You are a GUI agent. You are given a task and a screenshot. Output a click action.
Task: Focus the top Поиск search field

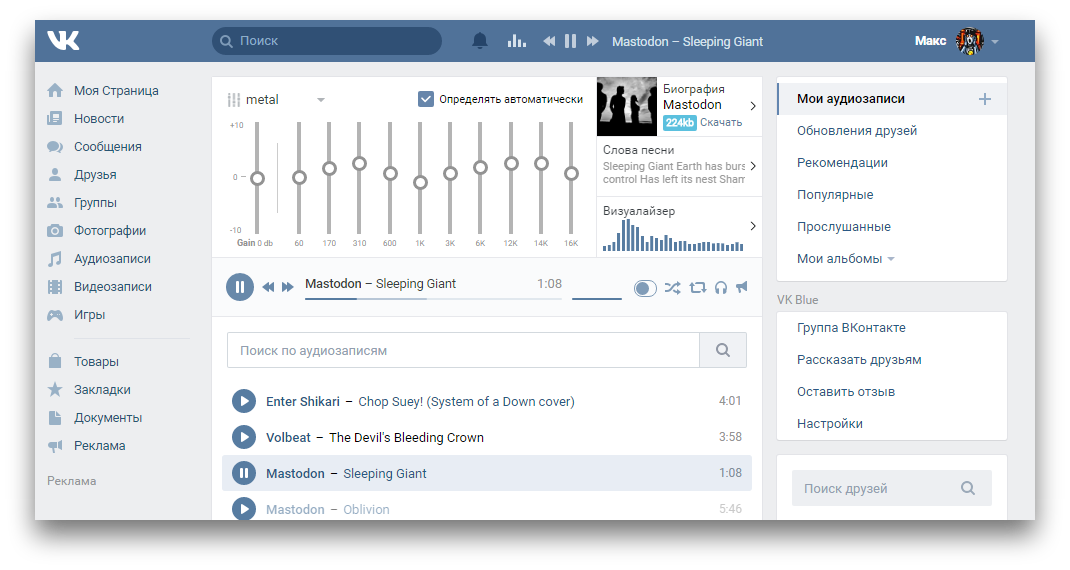pyautogui.click(x=327, y=41)
